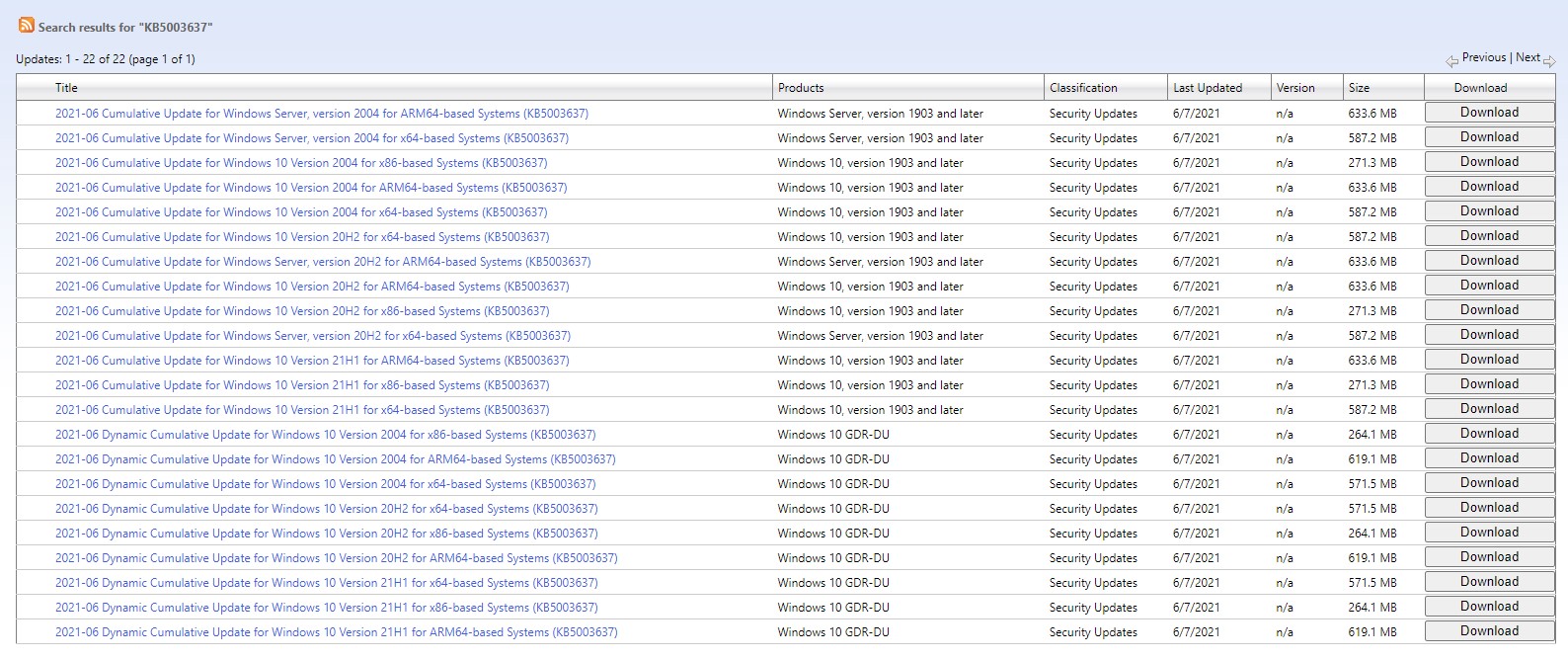
Task: Sort results by Last Updated column header
Action: point(1208,88)
